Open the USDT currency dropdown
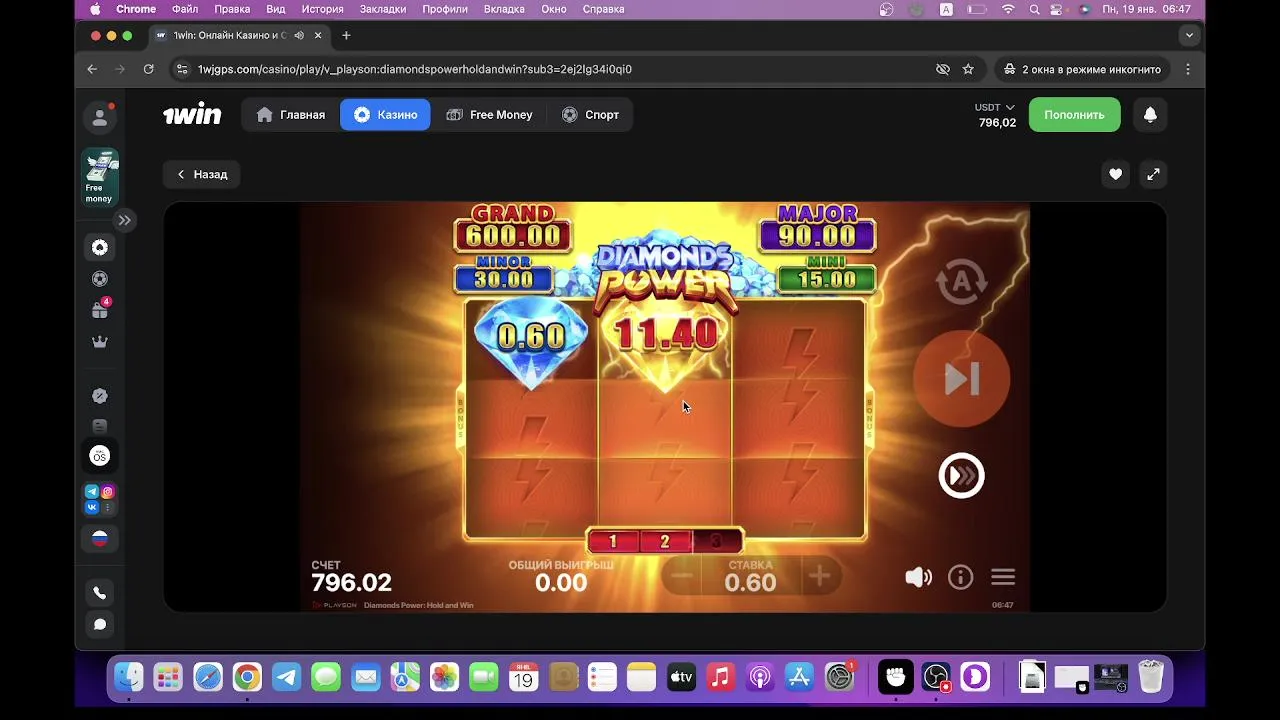This screenshot has width=1280, height=720. click(x=995, y=107)
